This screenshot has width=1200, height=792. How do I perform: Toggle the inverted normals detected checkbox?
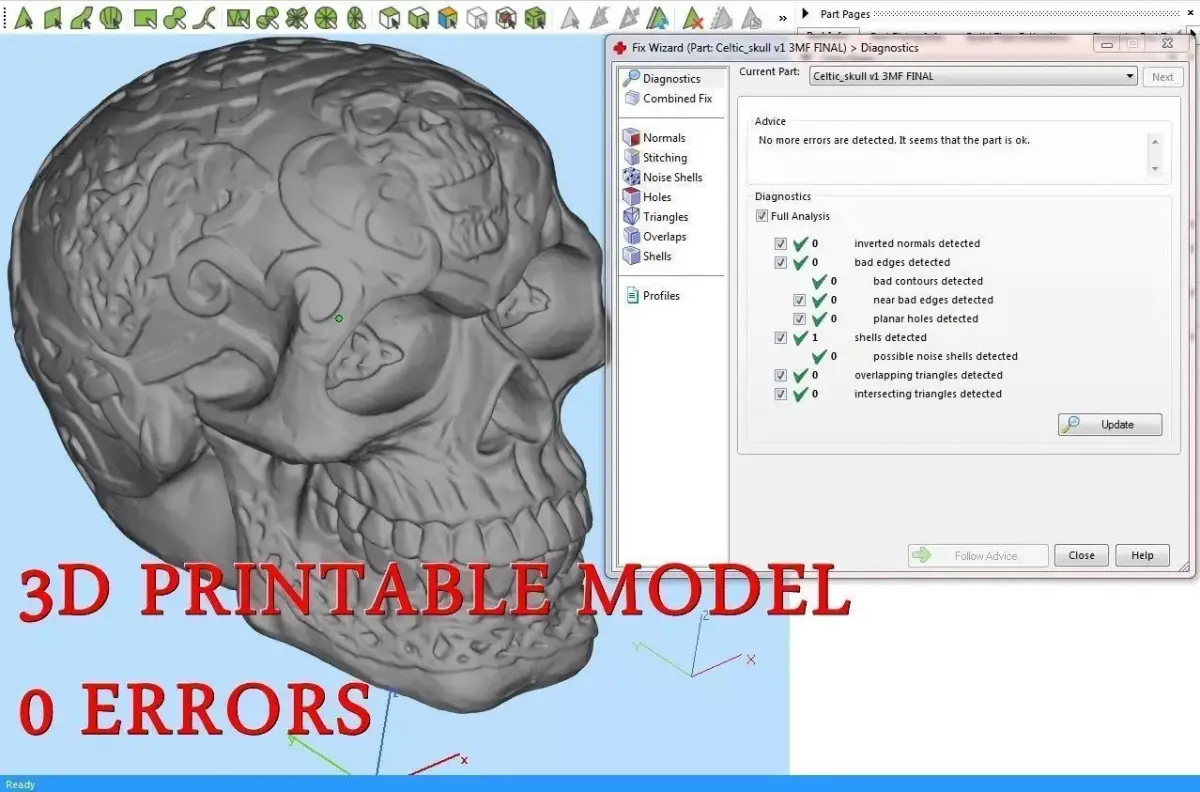(x=781, y=244)
